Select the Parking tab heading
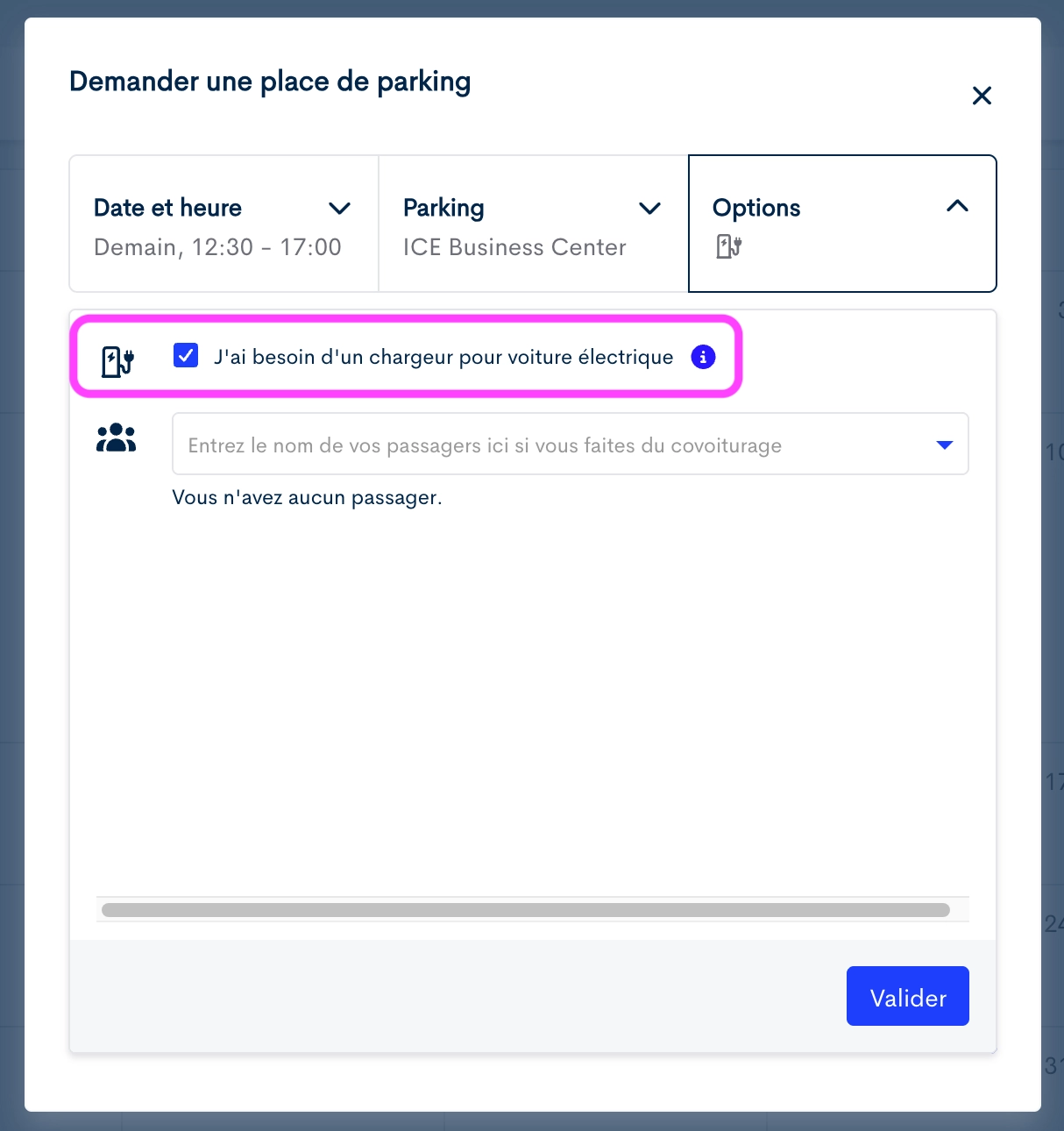Viewport: 1064px width, 1131px height. tap(443, 208)
